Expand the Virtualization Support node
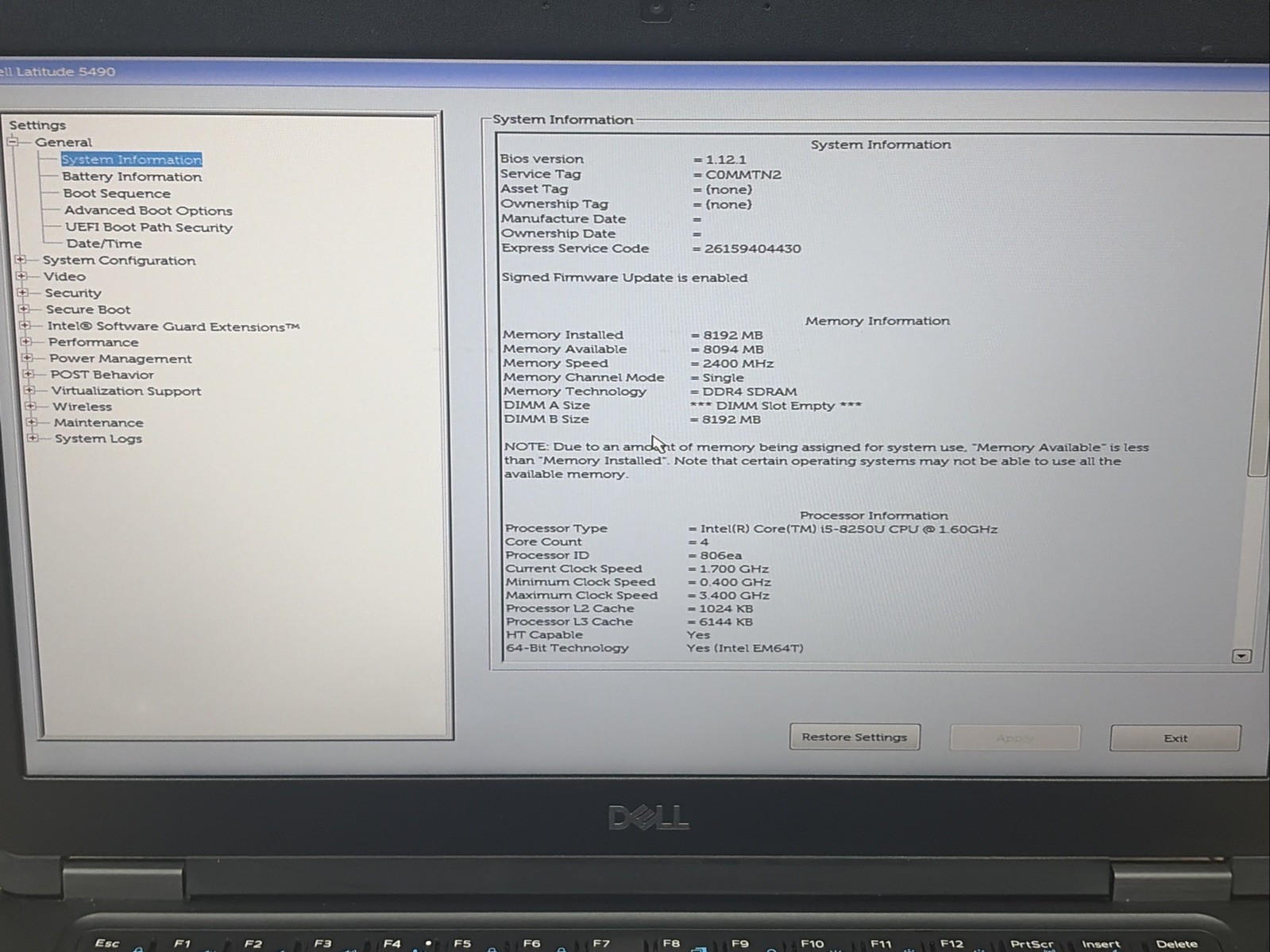1270x952 pixels. pos(29,390)
